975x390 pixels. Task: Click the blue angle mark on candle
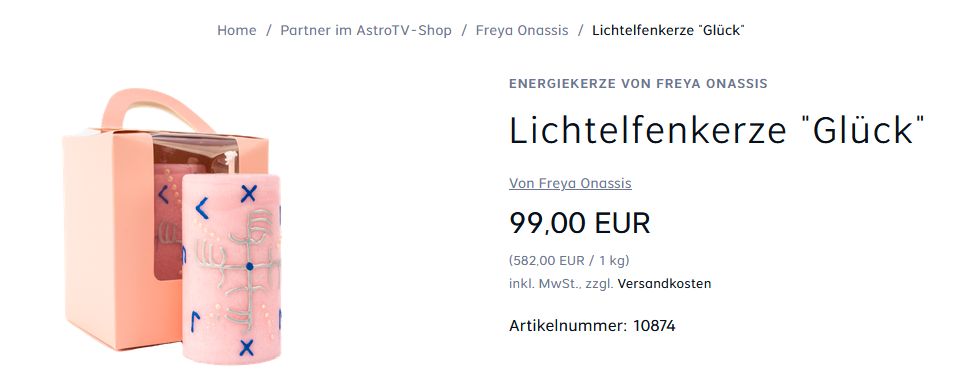coord(201,208)
